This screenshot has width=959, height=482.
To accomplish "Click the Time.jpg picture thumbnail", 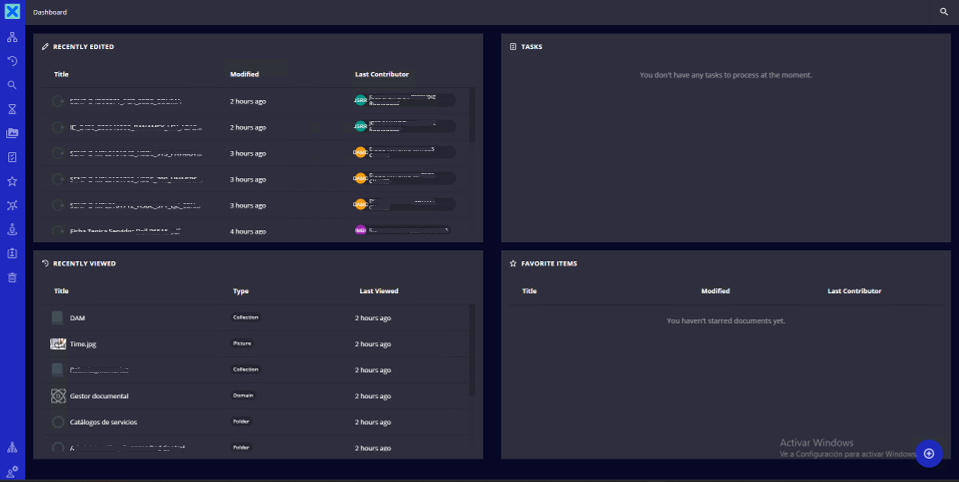I will (58, 344).
